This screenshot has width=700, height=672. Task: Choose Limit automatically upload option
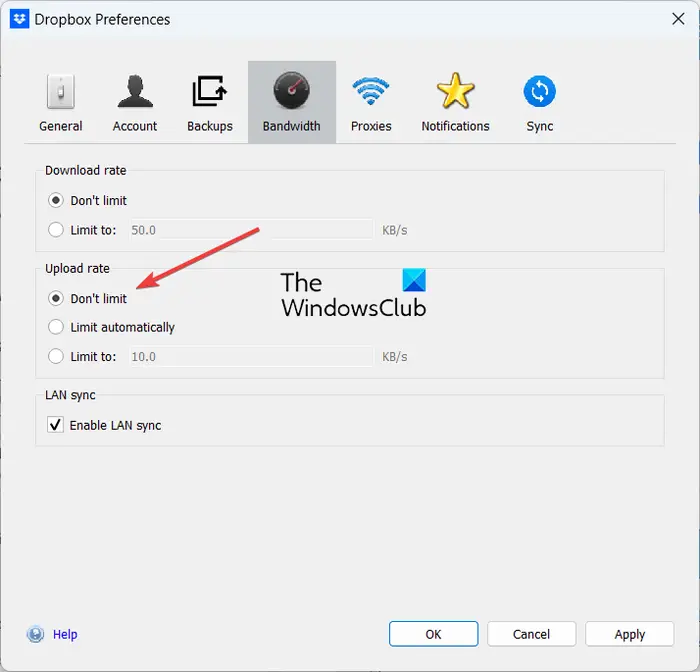click(56, 327)
